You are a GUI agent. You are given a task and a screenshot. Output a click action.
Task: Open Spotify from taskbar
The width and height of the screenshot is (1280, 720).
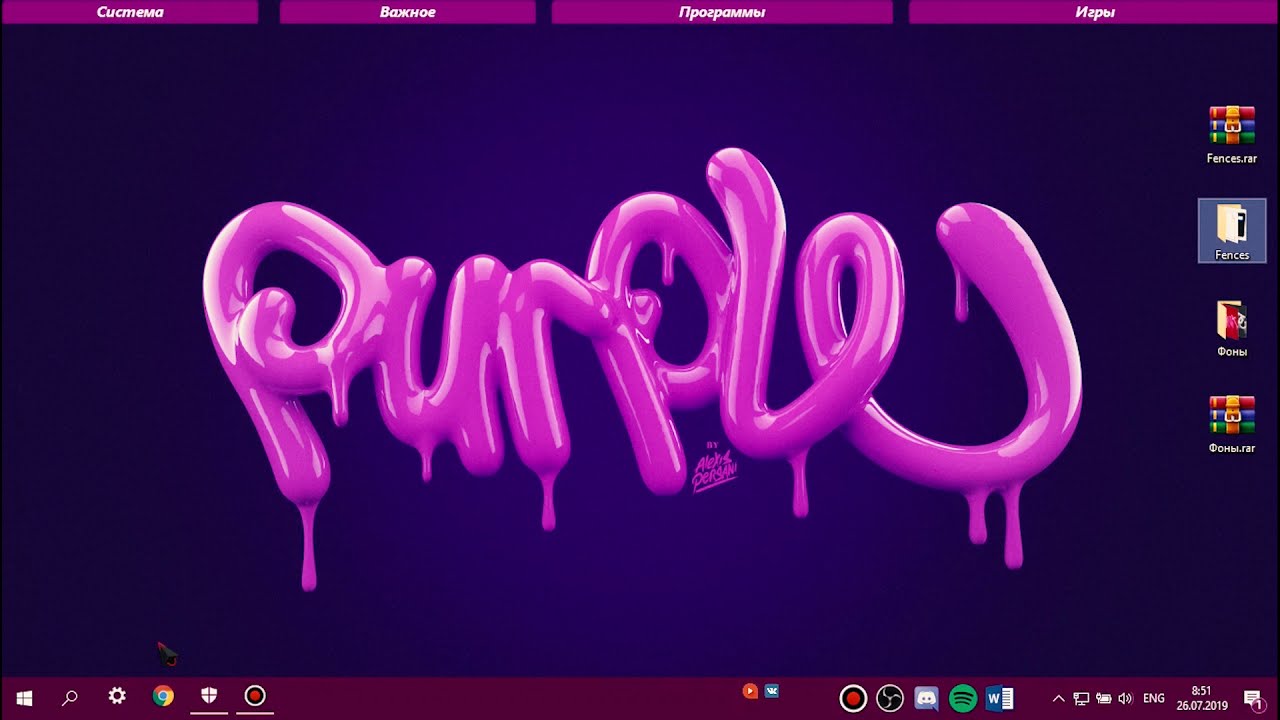tap(963, 698)
